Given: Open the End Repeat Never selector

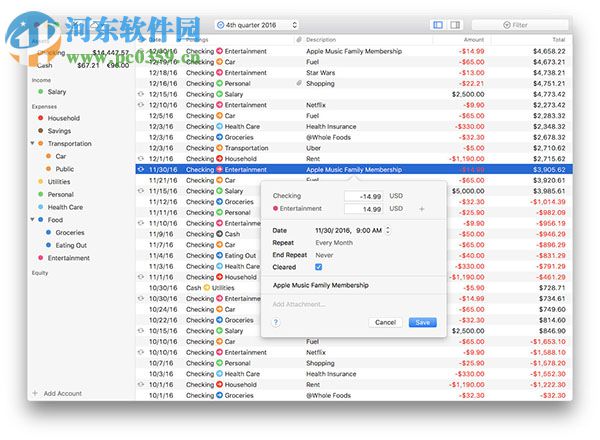Looking at the screenshot, I should [x=324, y=255].
